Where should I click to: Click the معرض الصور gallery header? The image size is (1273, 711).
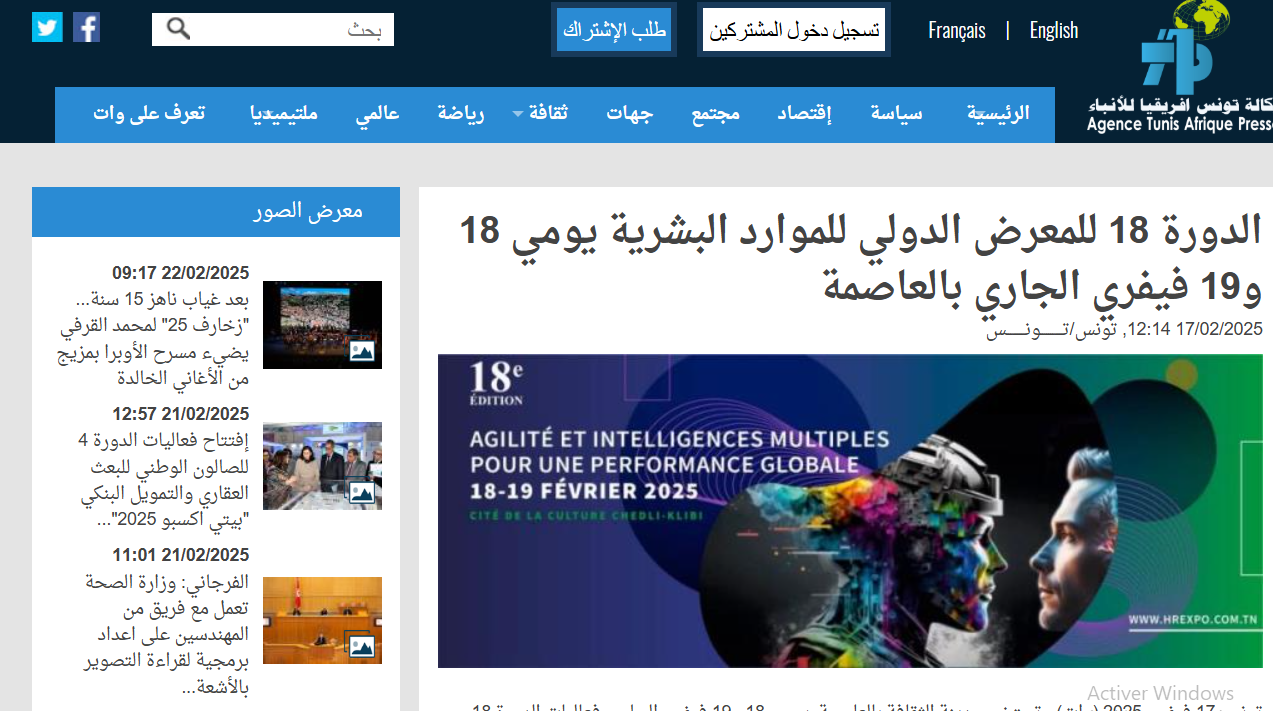tap(216, 212)
